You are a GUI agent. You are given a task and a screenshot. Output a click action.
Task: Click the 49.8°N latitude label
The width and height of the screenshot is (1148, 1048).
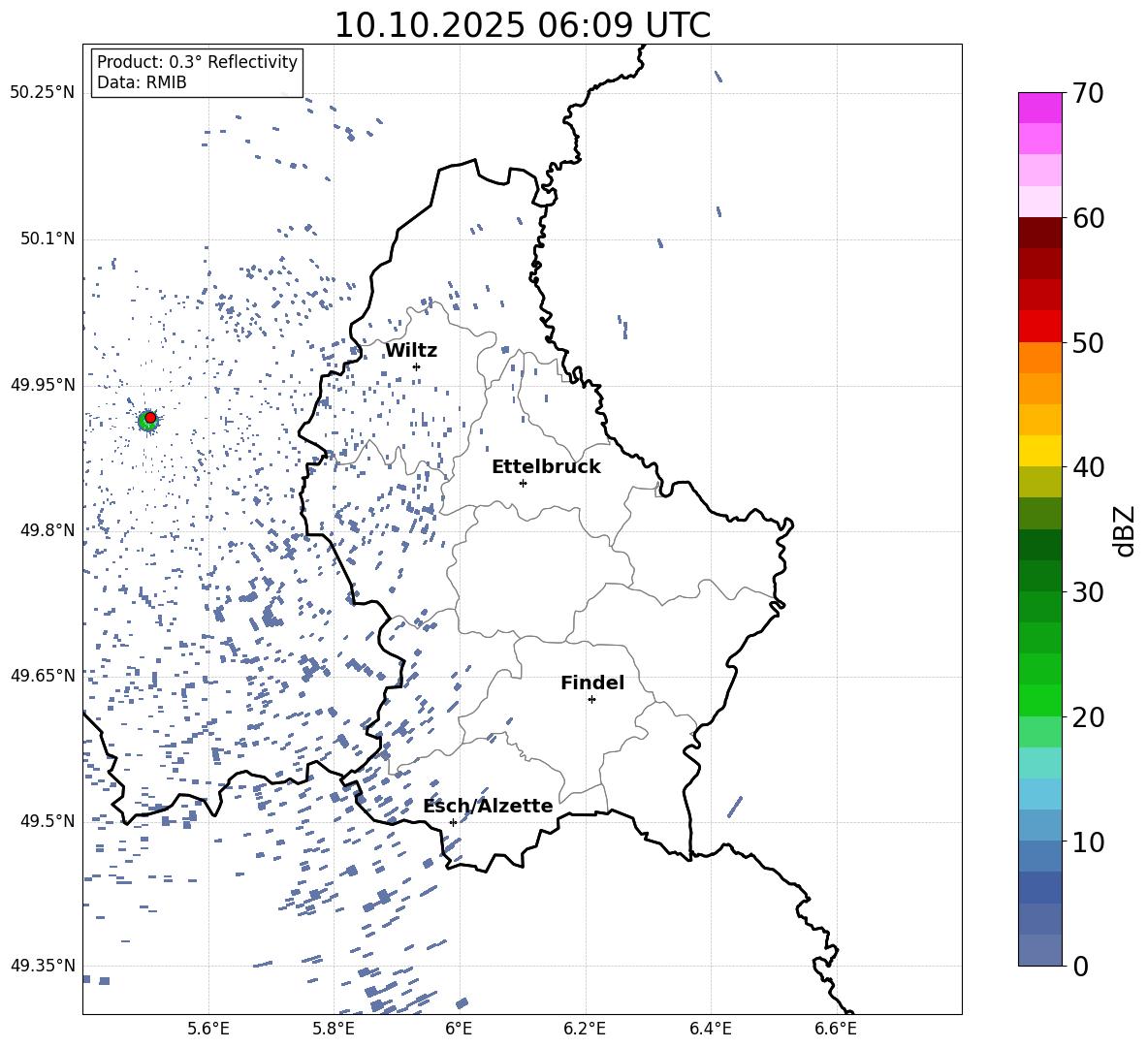pyautogui.click(x=47, y=530)
